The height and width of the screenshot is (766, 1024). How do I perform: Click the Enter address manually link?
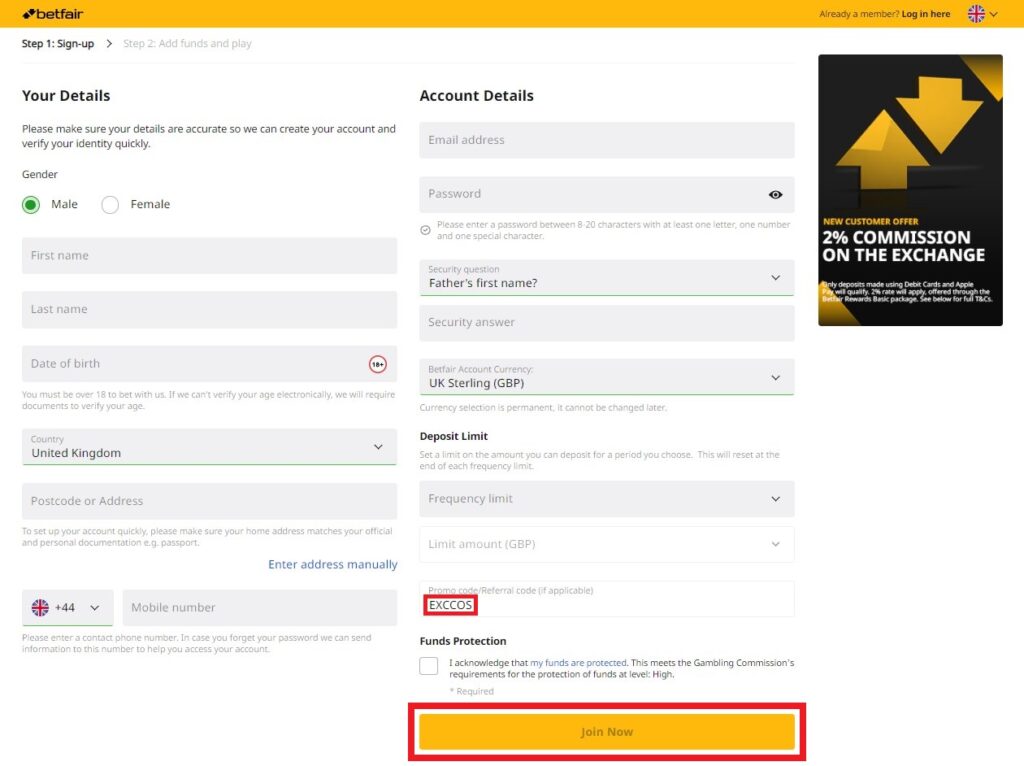(333, 564)
